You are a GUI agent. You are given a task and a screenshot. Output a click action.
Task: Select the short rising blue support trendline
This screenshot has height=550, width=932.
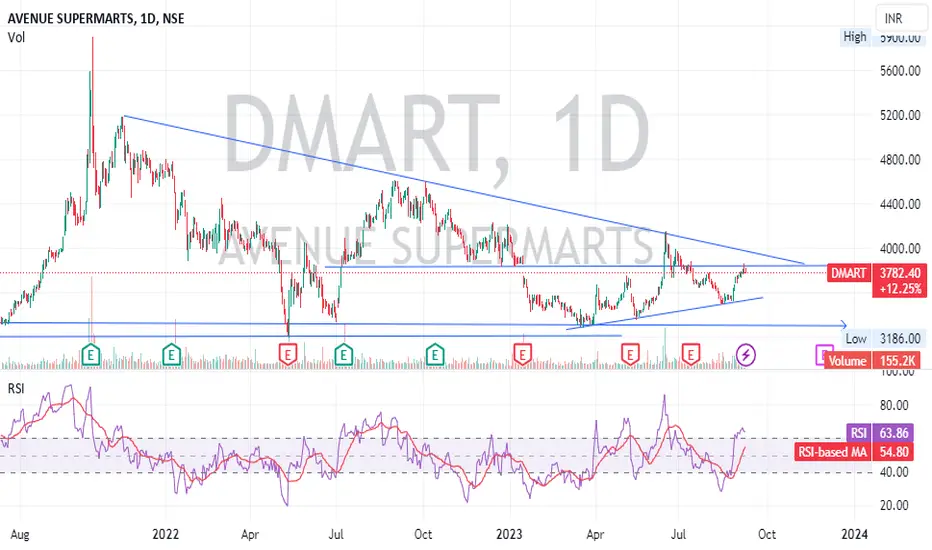click(x=665, y=313)
